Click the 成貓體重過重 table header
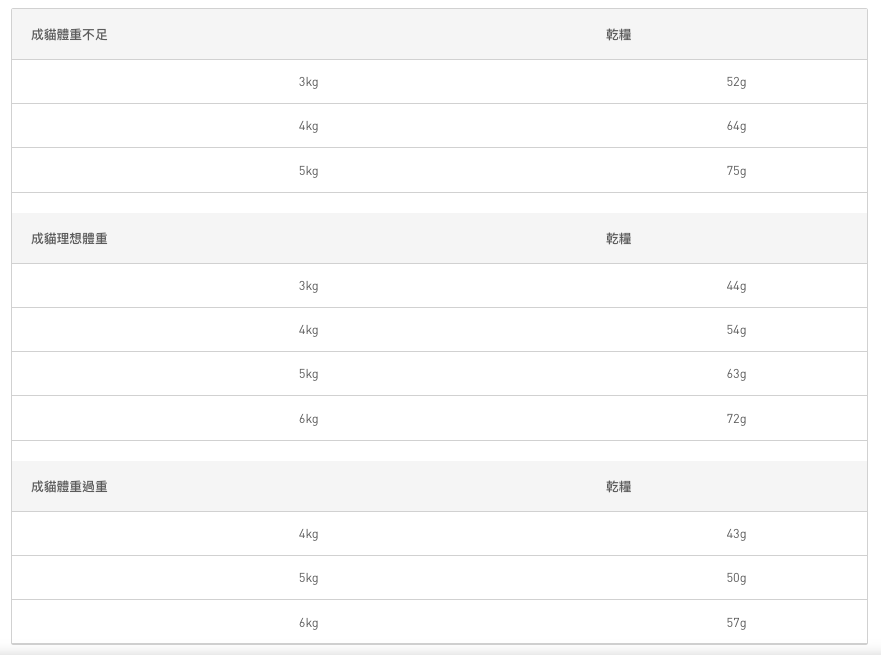881x655 pixels. pyautogui.click(x=70, y=487)
